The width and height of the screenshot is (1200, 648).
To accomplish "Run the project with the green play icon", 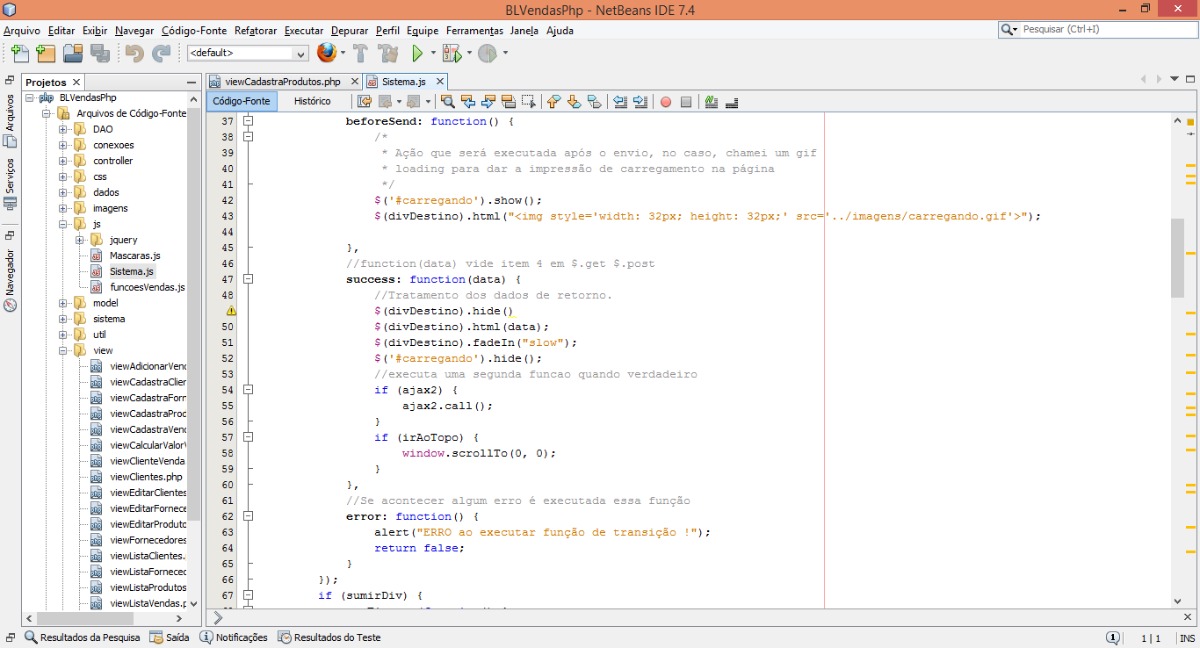I will [x=418, y=53].
